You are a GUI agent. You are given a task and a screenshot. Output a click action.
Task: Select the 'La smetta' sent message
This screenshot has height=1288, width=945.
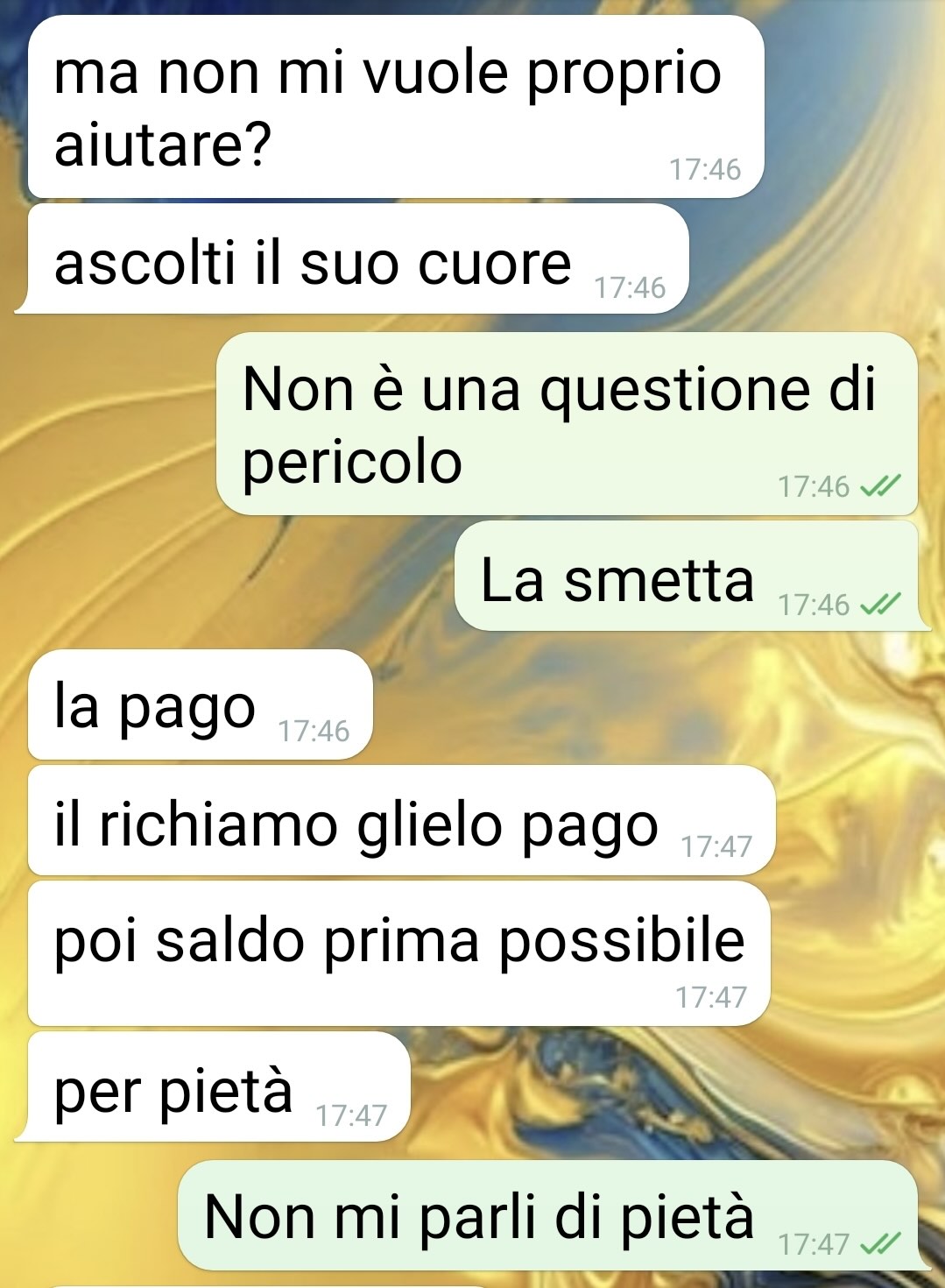(x=692, y=577)
